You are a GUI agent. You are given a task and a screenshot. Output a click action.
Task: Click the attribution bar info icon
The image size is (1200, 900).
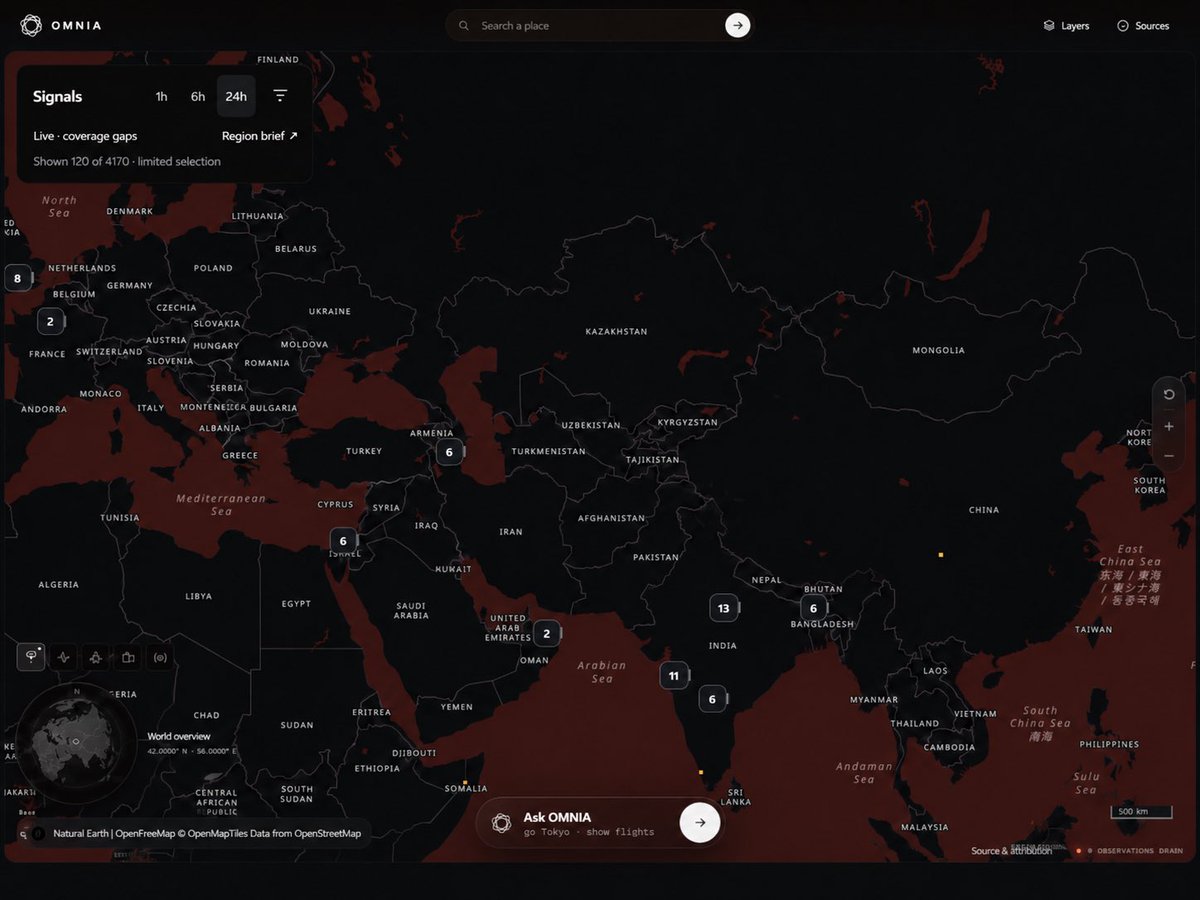(38, 833)
